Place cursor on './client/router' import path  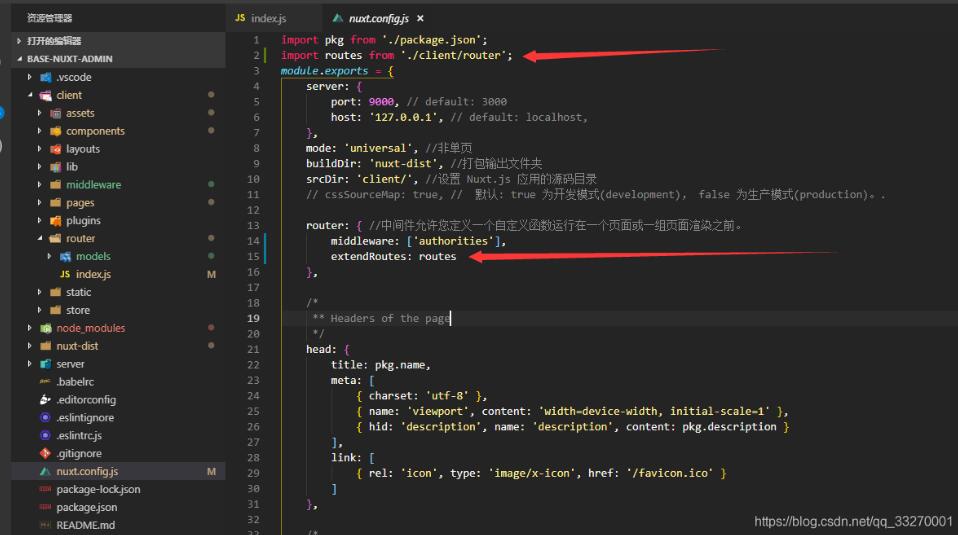[x=453, y=55]
